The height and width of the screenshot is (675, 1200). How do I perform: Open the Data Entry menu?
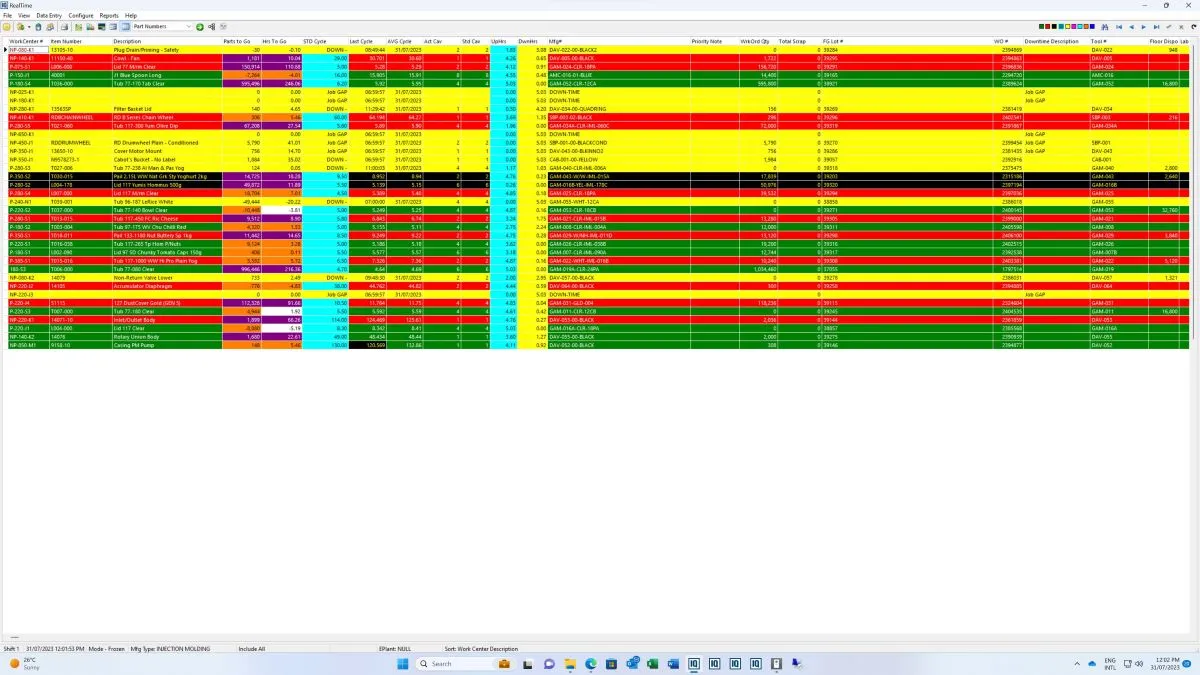click(48, 16)
